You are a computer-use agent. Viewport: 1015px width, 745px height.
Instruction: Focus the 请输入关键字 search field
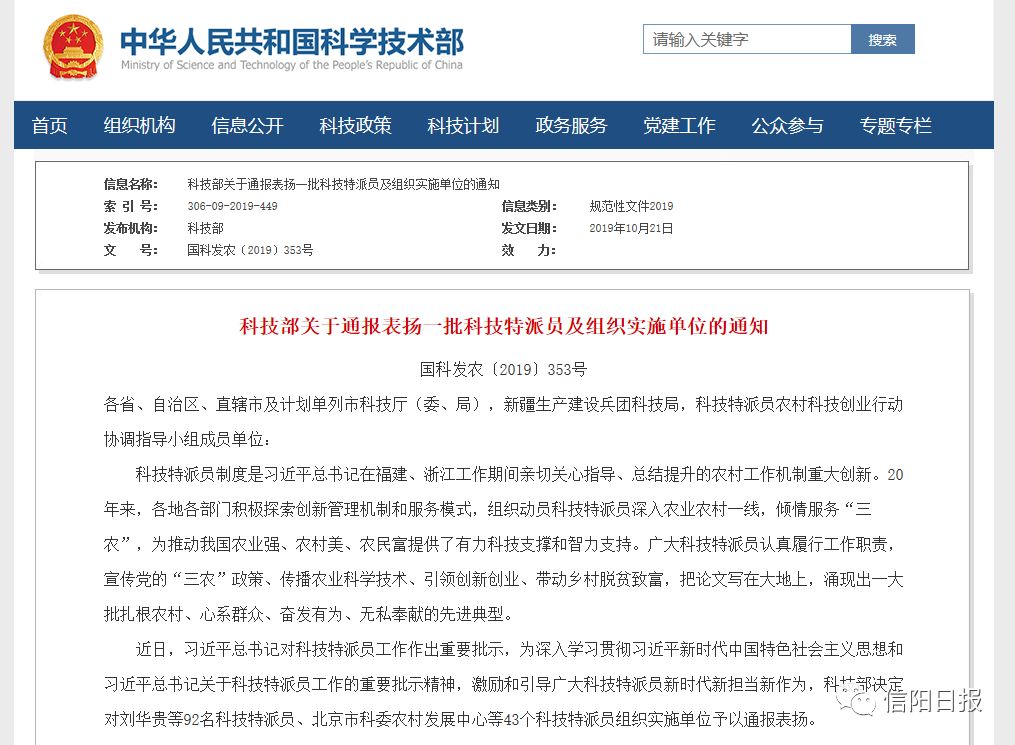(746, 39)
